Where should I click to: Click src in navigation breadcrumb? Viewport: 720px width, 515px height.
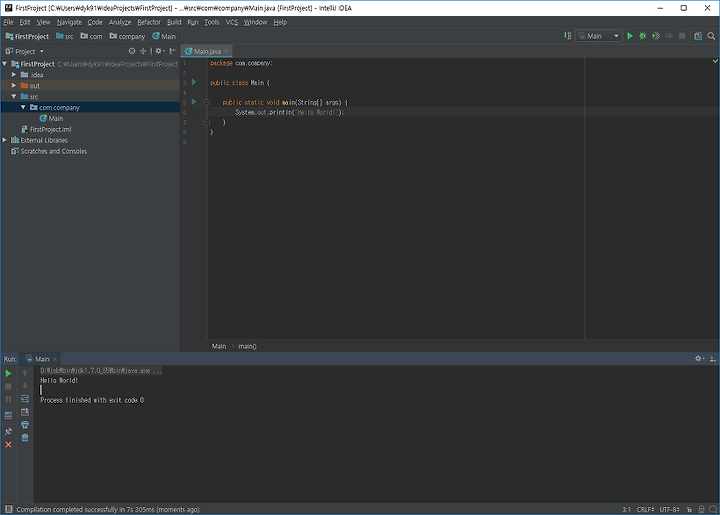click(x=65, y=36)
